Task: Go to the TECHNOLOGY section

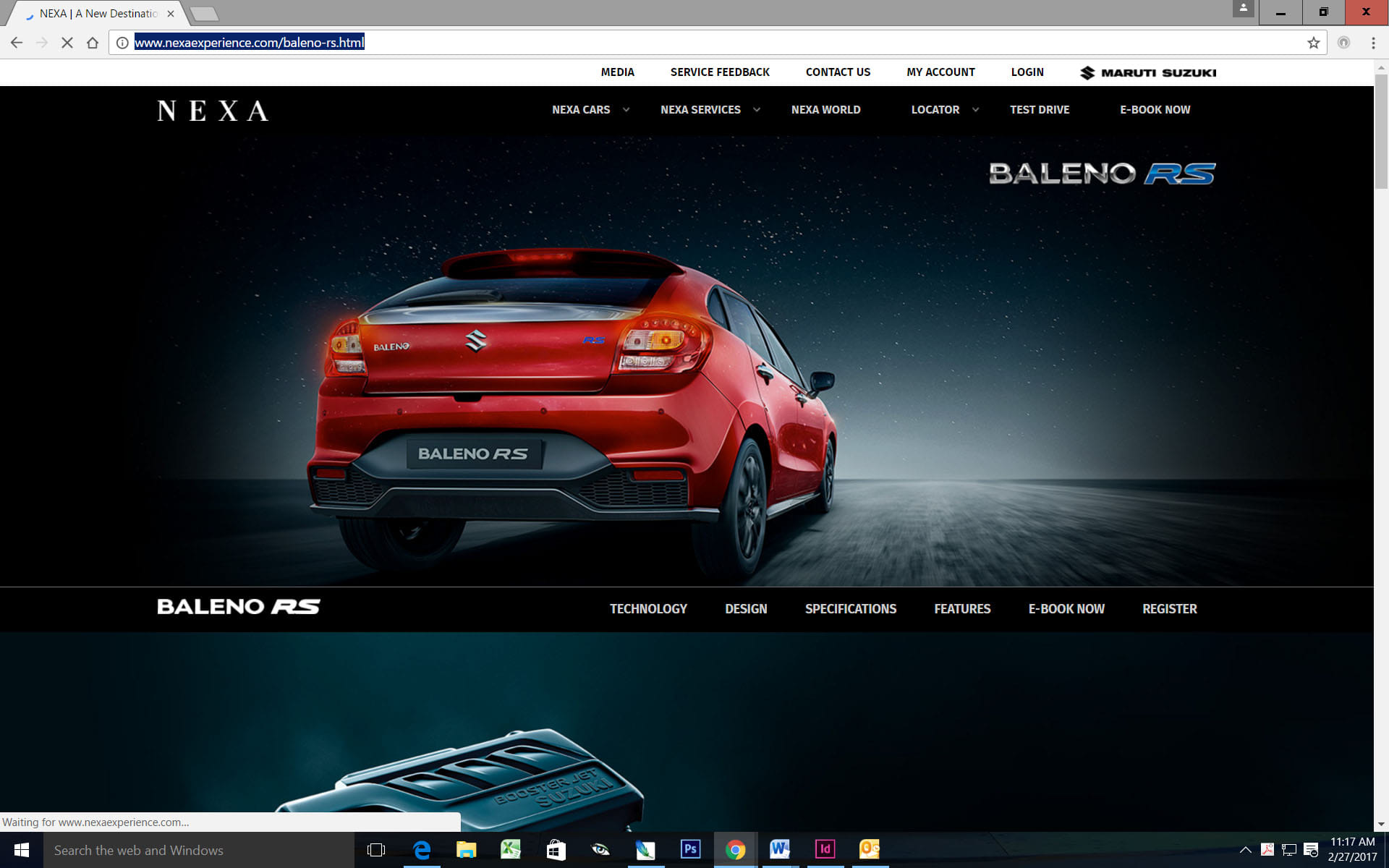Action: coord(648,609)
